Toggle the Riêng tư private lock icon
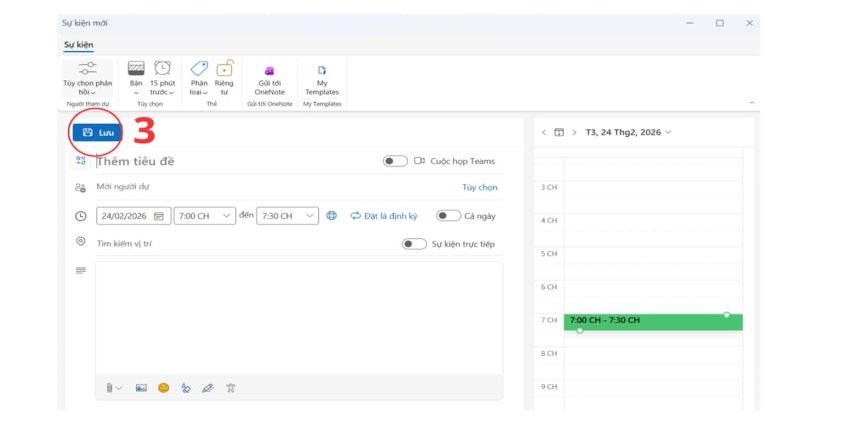850x425 pixels. pyautogui.click(x=224, y=68)
